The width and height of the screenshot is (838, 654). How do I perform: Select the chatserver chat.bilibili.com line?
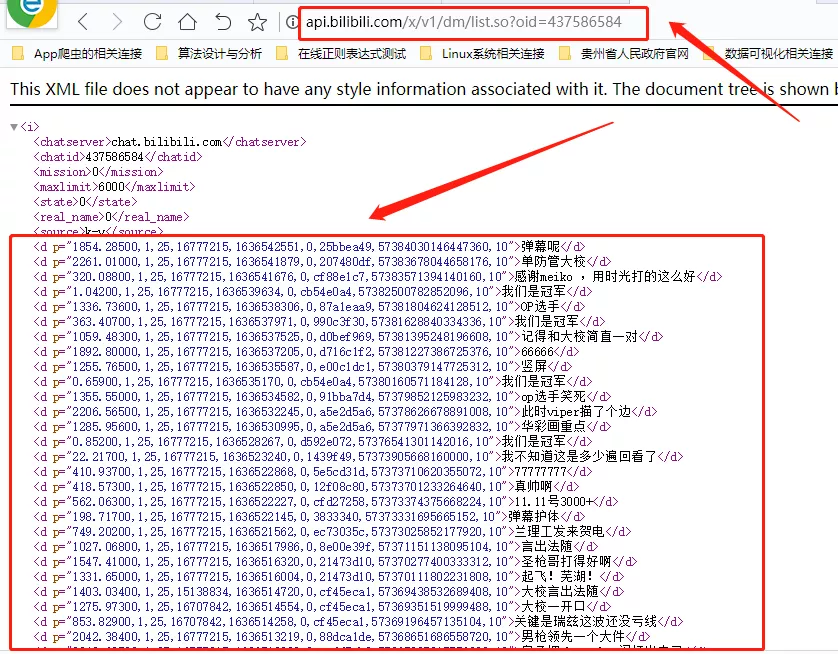coord(170,142)
